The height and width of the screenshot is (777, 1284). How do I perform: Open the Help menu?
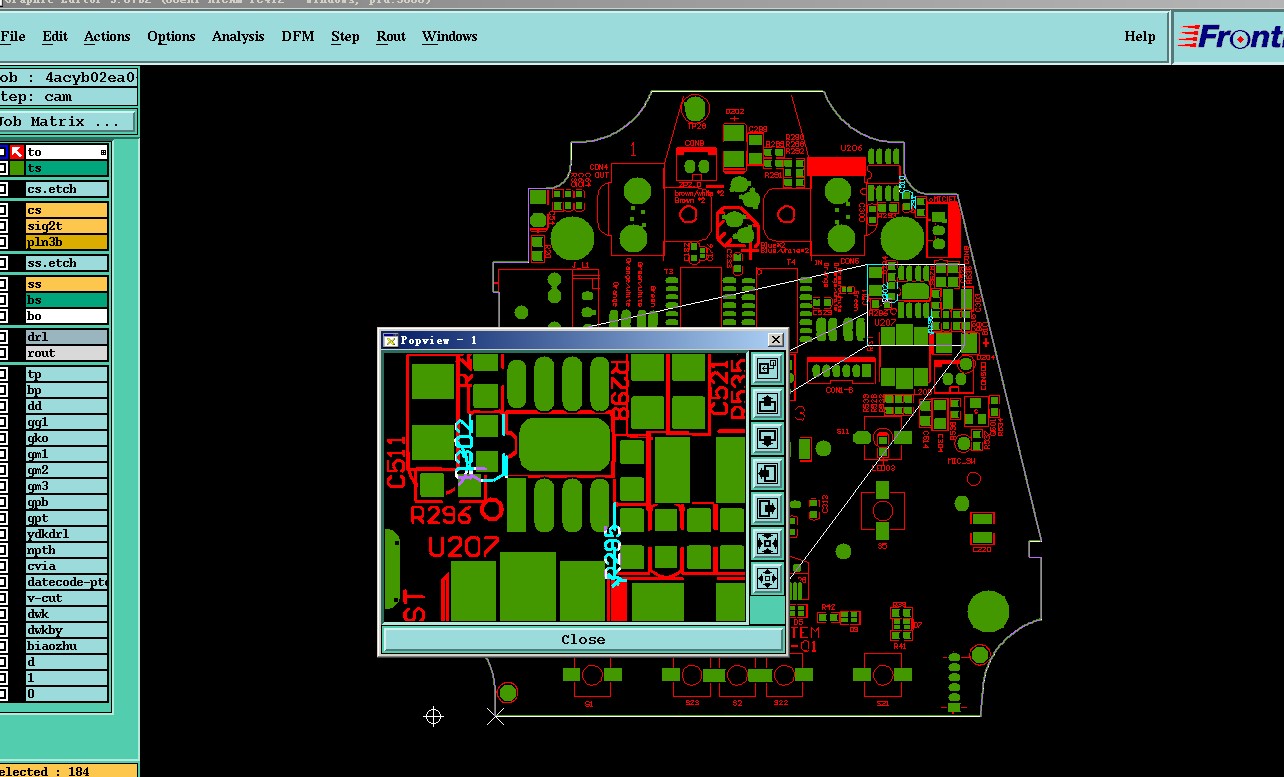point(1140,36)
